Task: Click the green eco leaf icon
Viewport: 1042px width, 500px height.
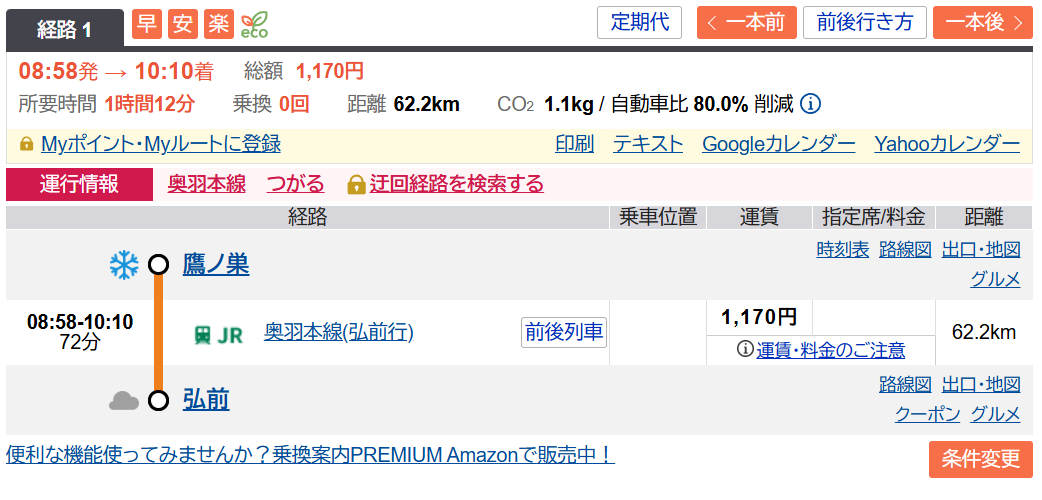Action: coord(254,24)
